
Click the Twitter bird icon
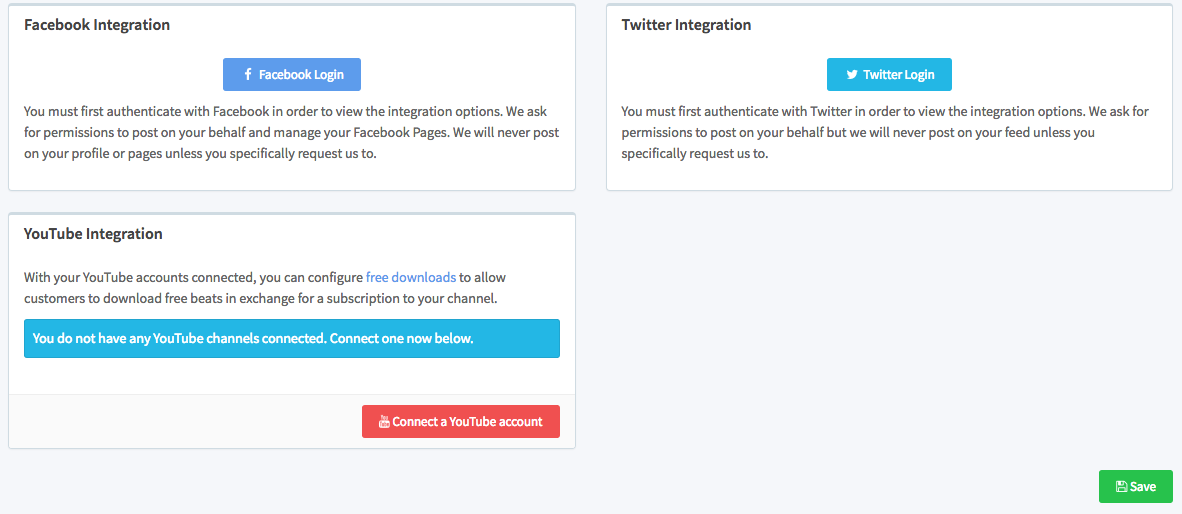click(852, 75)
